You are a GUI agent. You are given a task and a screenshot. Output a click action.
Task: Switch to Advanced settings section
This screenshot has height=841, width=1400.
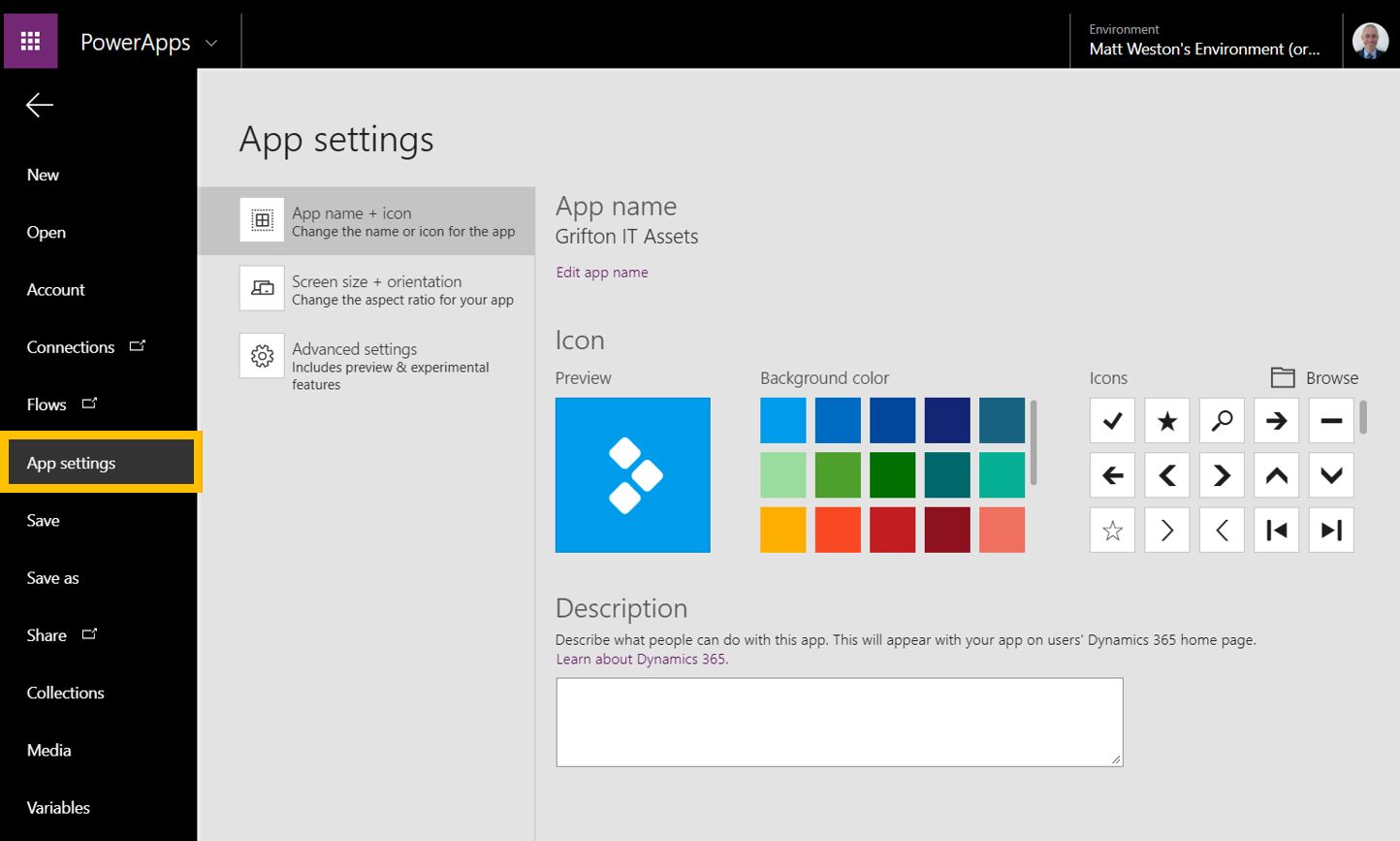366,361
